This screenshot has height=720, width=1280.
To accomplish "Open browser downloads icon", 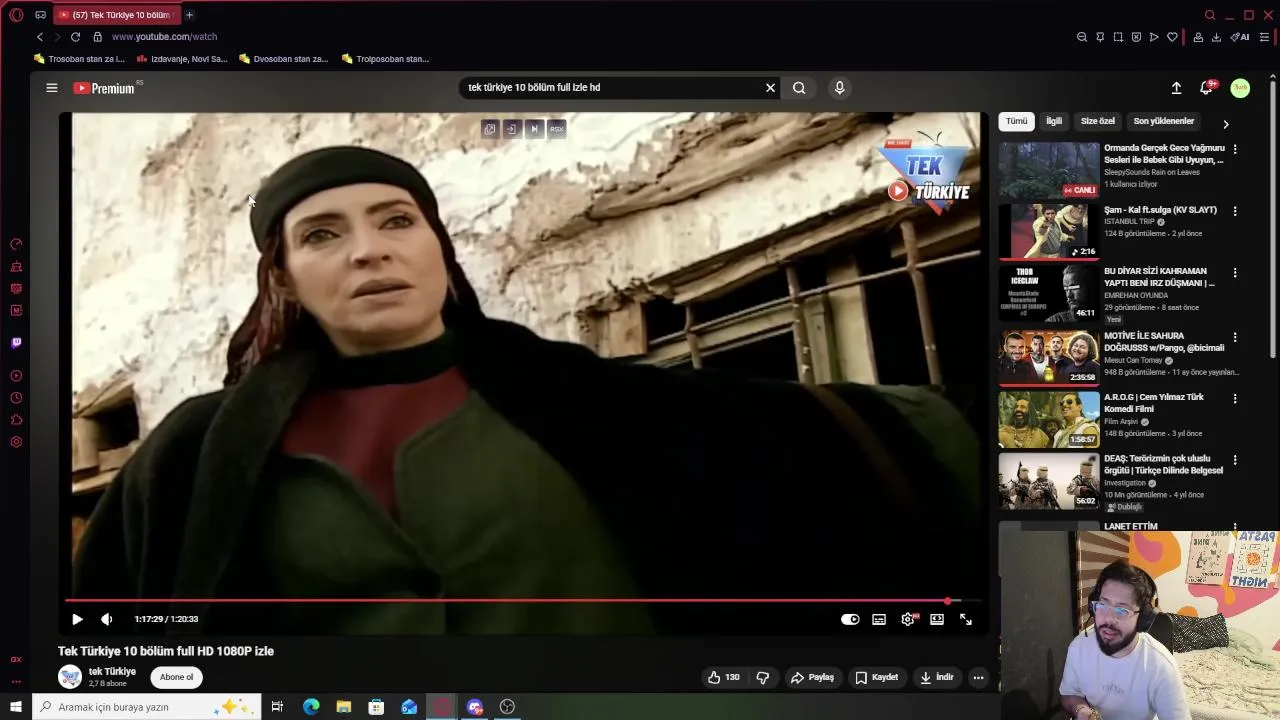I will 1216,37.
